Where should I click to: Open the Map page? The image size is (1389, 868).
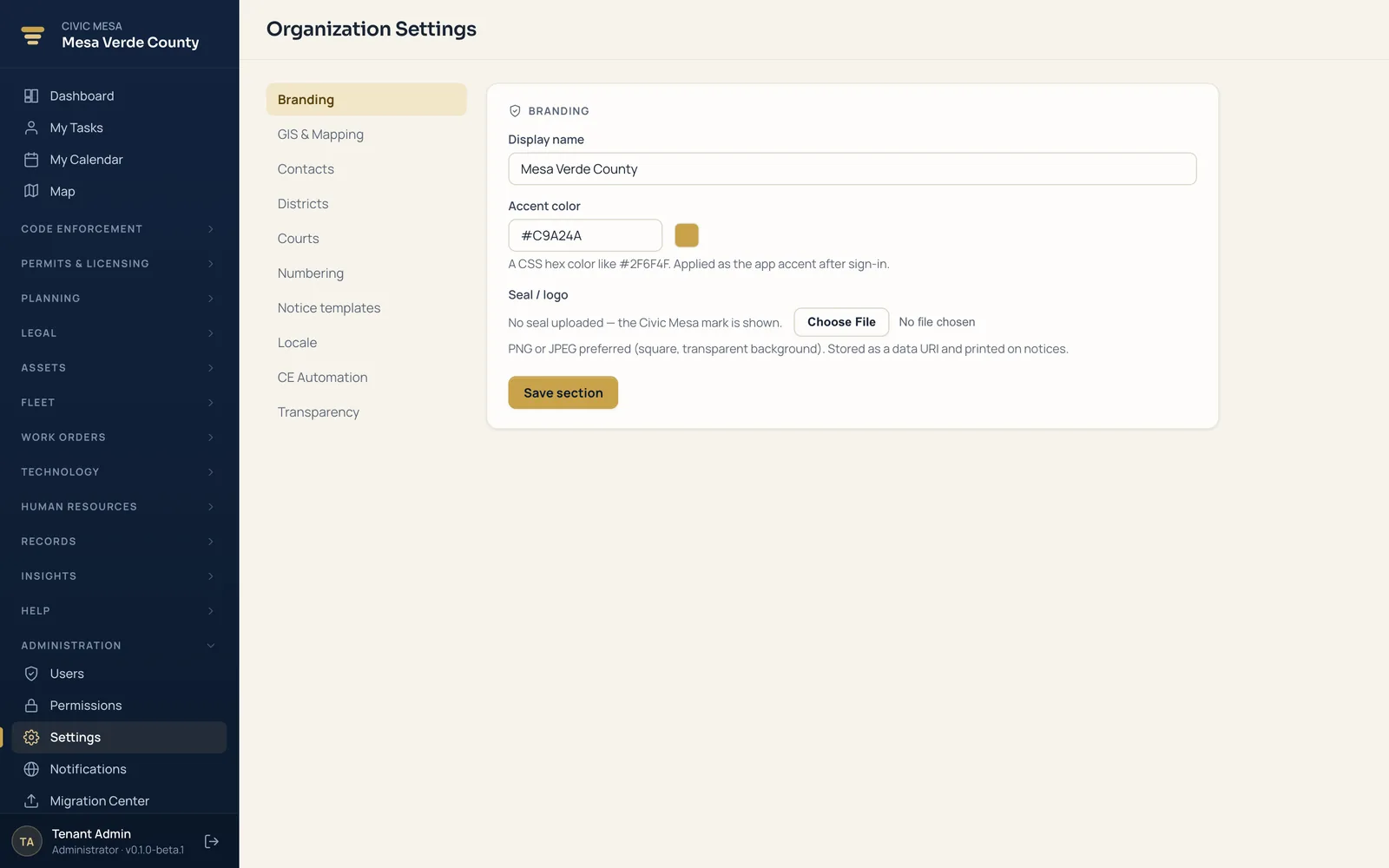119,191
